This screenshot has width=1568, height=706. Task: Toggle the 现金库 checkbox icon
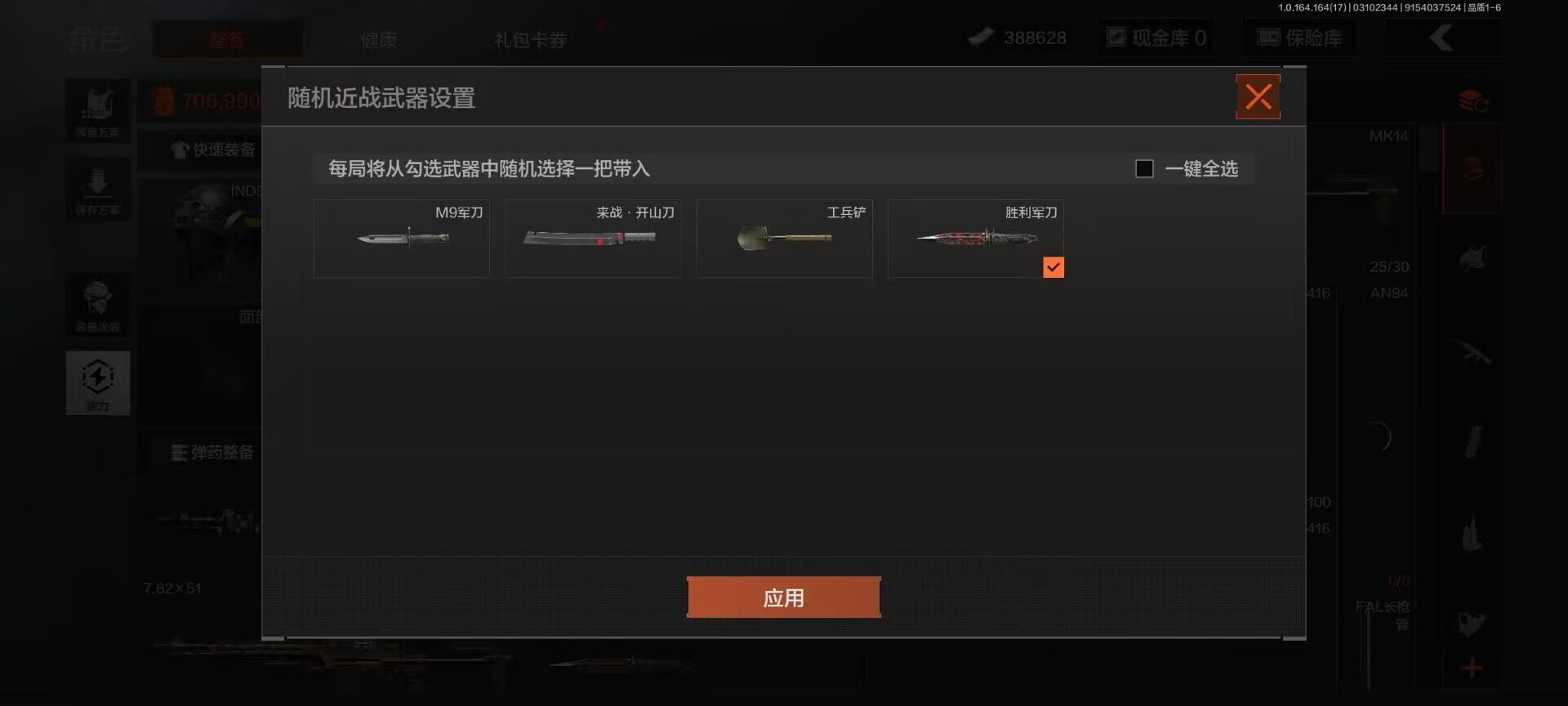(1116, 37)
